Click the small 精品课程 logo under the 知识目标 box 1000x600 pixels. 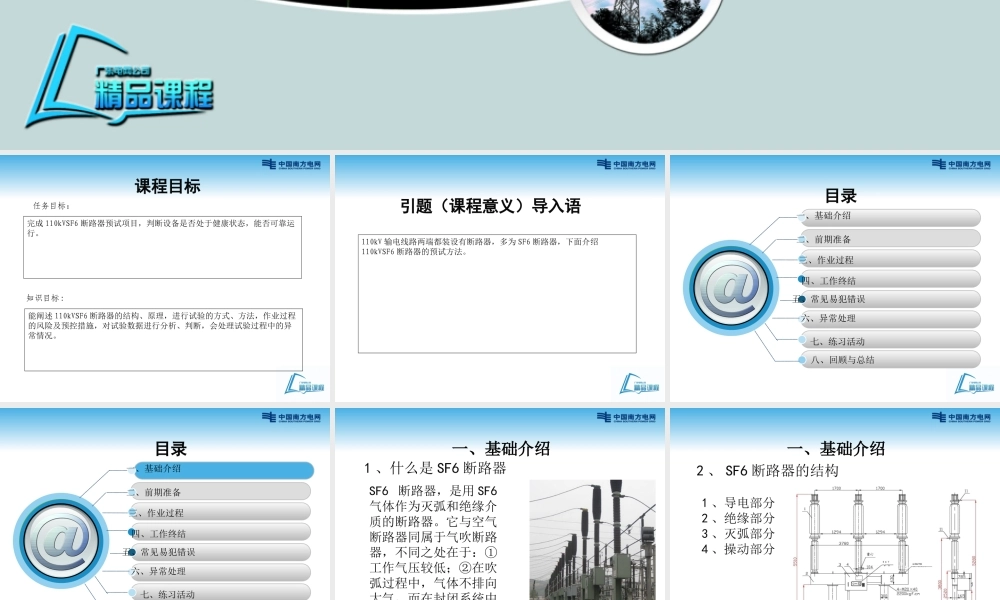coord(305,385)
